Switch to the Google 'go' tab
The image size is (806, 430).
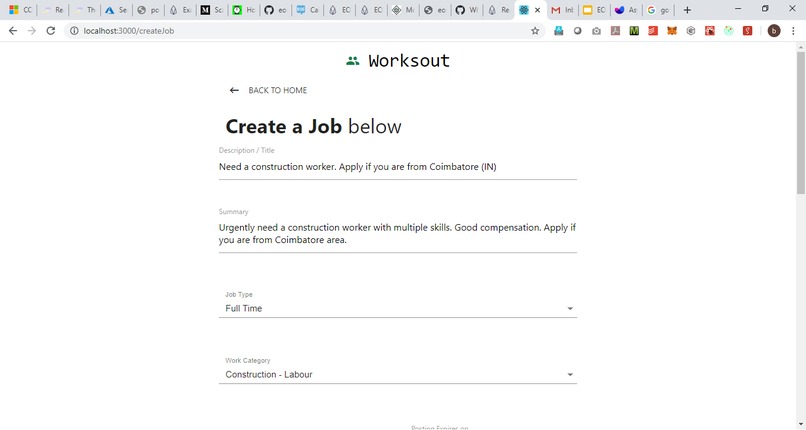click(658, 10)
